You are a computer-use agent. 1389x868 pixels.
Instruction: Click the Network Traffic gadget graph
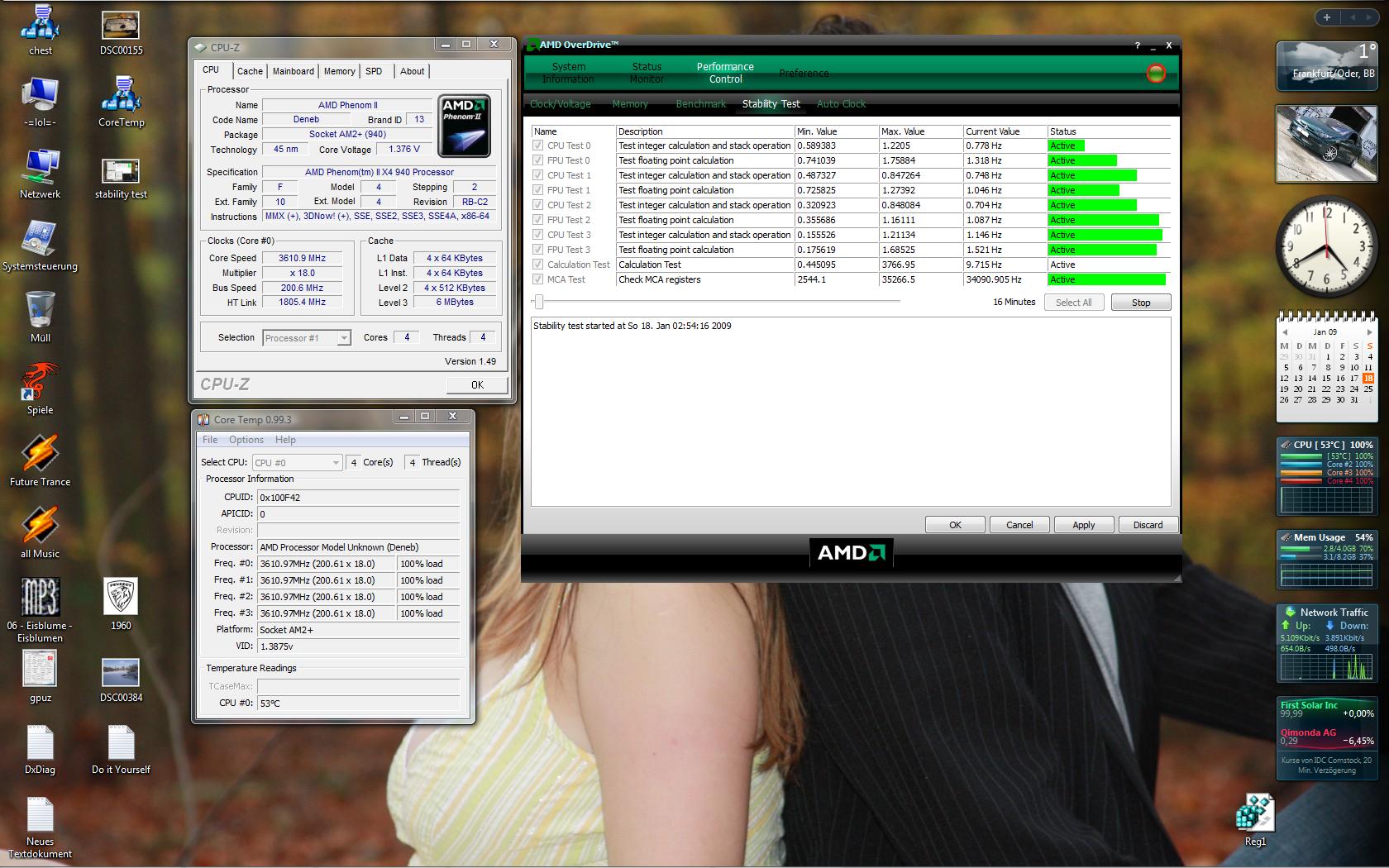(1326, 667)
